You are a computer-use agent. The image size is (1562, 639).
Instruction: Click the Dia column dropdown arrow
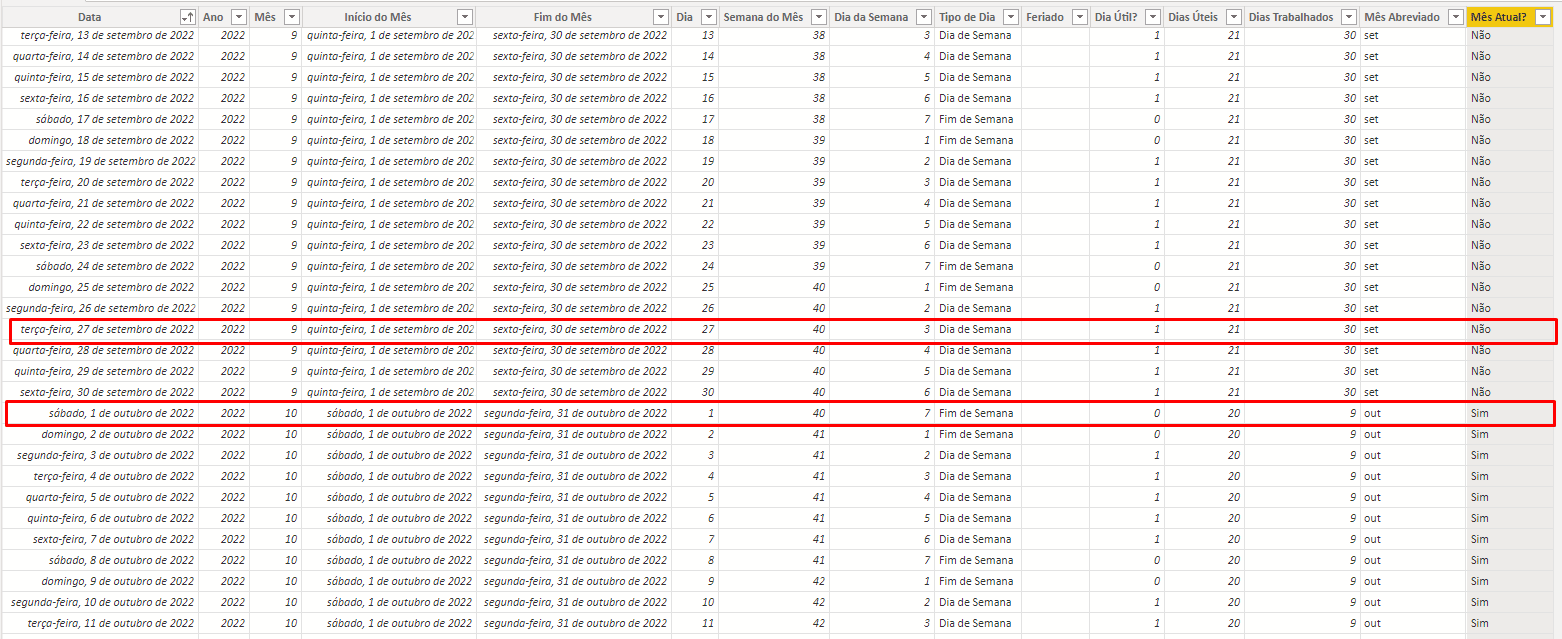pos(708,17)
